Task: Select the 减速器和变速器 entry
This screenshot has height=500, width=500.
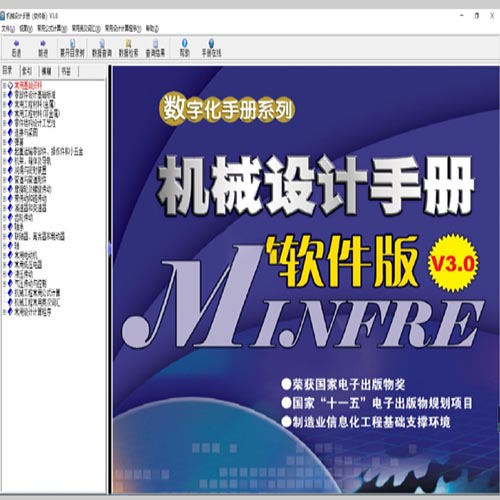Action: (30, 208)
